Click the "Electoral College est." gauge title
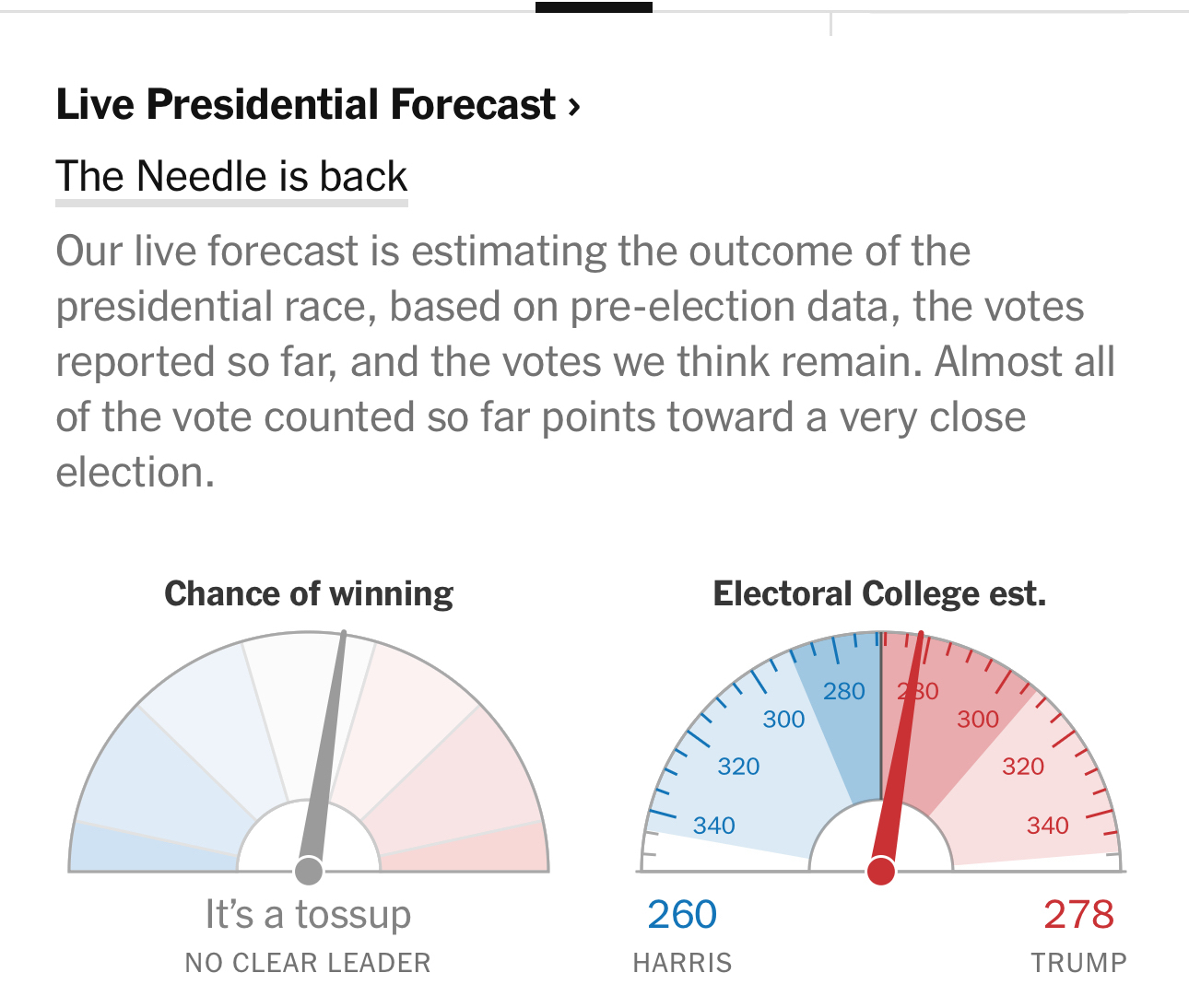The width and height of the screenshot is (1189, 1008). click(879, 593)
